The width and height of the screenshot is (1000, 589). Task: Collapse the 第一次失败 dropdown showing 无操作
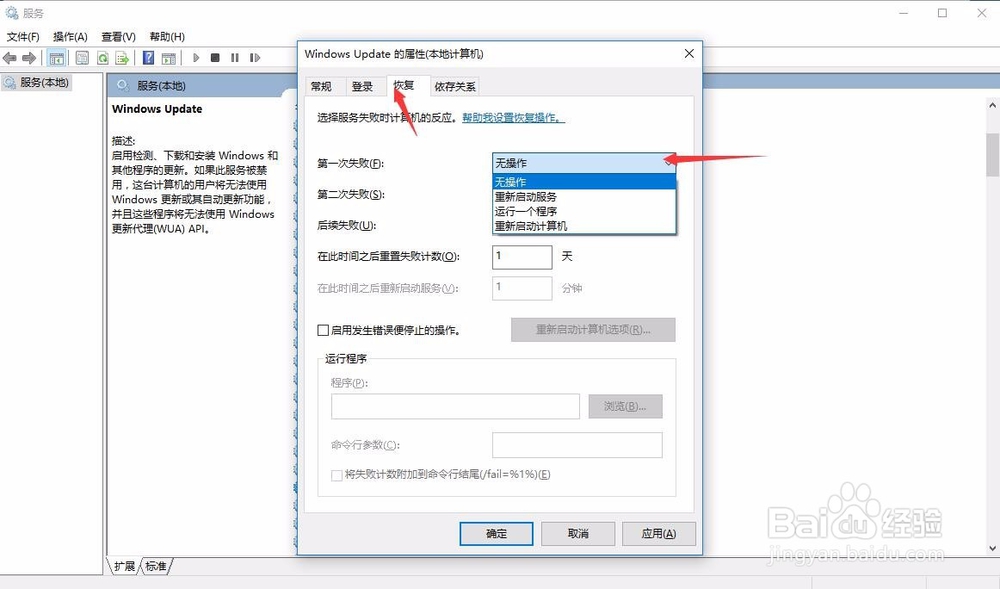pyautogui.click(x=584, y=163)
